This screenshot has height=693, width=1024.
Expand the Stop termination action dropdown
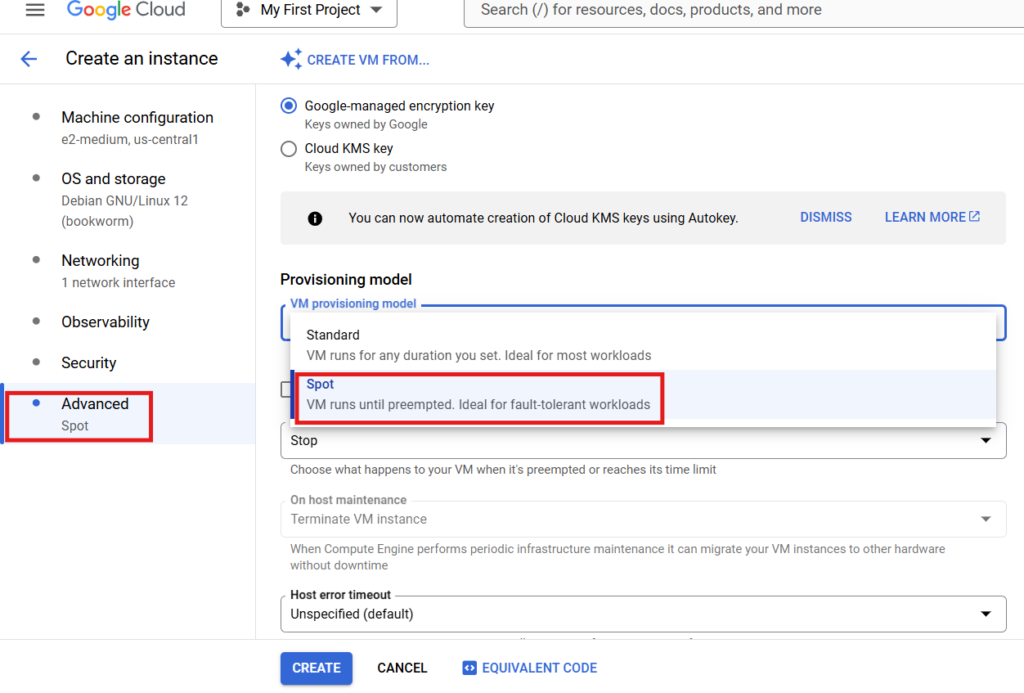click(643, 440)
